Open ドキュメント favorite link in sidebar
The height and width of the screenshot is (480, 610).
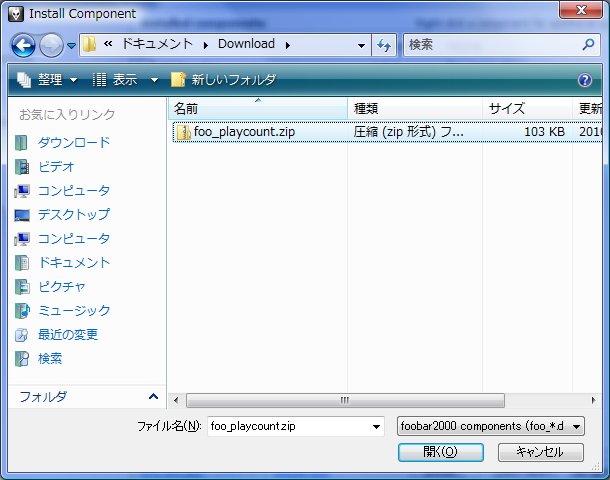pyautogui.click(x=74, y=263)
